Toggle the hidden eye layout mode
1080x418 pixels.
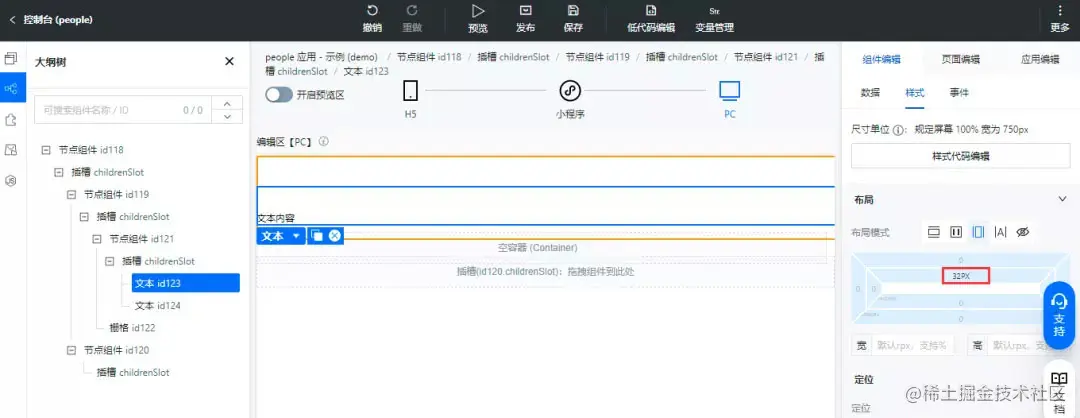click(1023, 232)
